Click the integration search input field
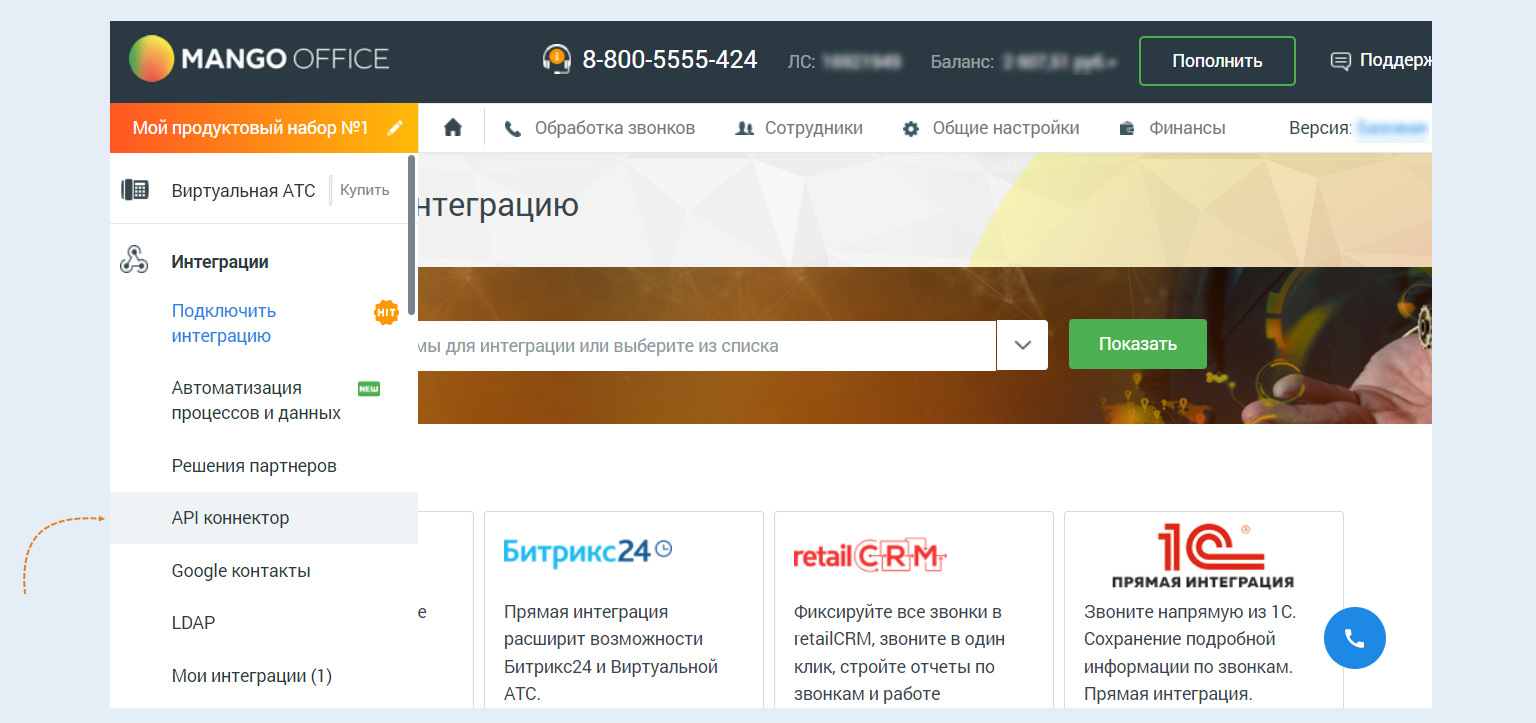The width and height of the screenshot is (1536, 723). click(700, 345)
